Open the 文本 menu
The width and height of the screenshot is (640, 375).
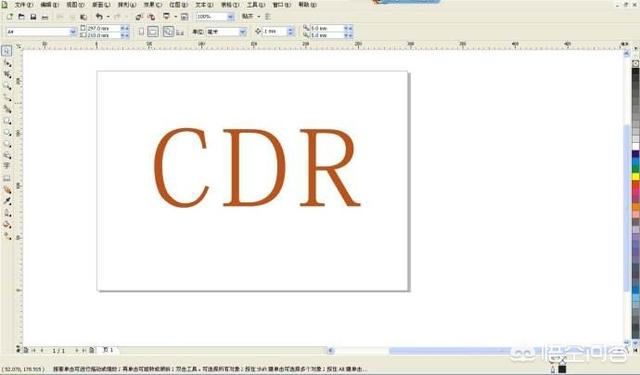(x=204, y=5)
